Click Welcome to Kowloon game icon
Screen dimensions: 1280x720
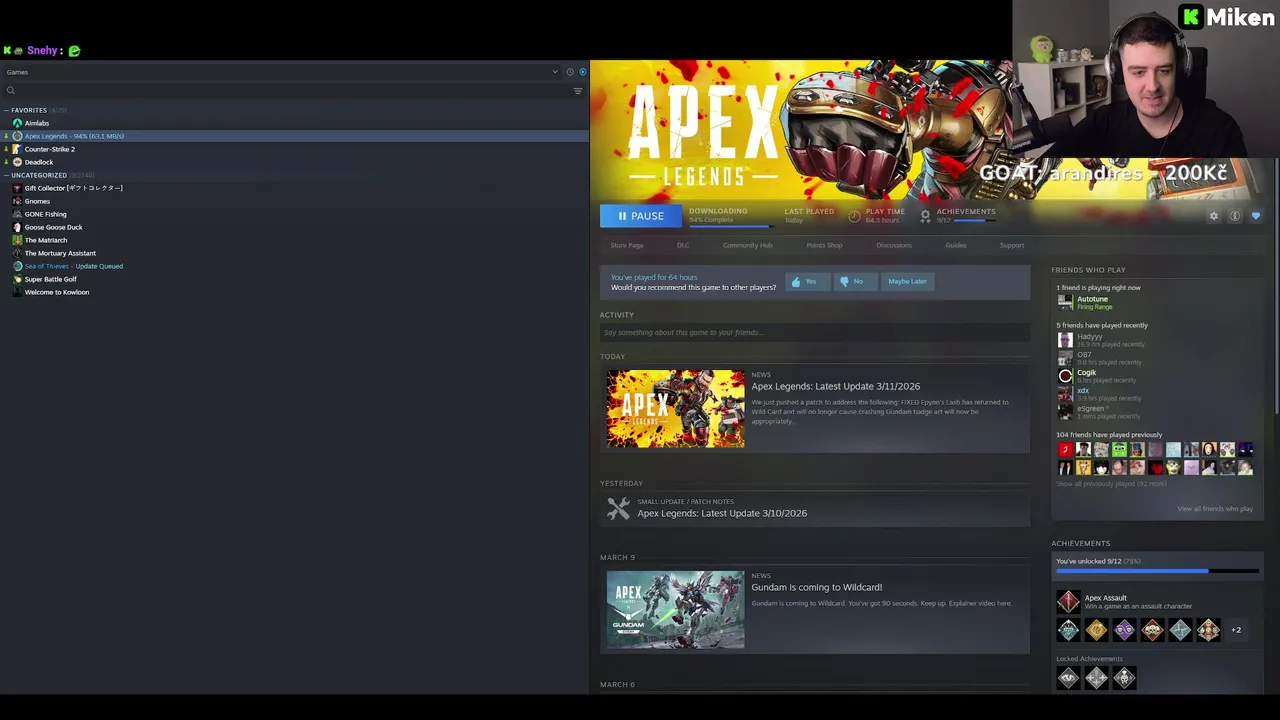click(x=17, y=292)
